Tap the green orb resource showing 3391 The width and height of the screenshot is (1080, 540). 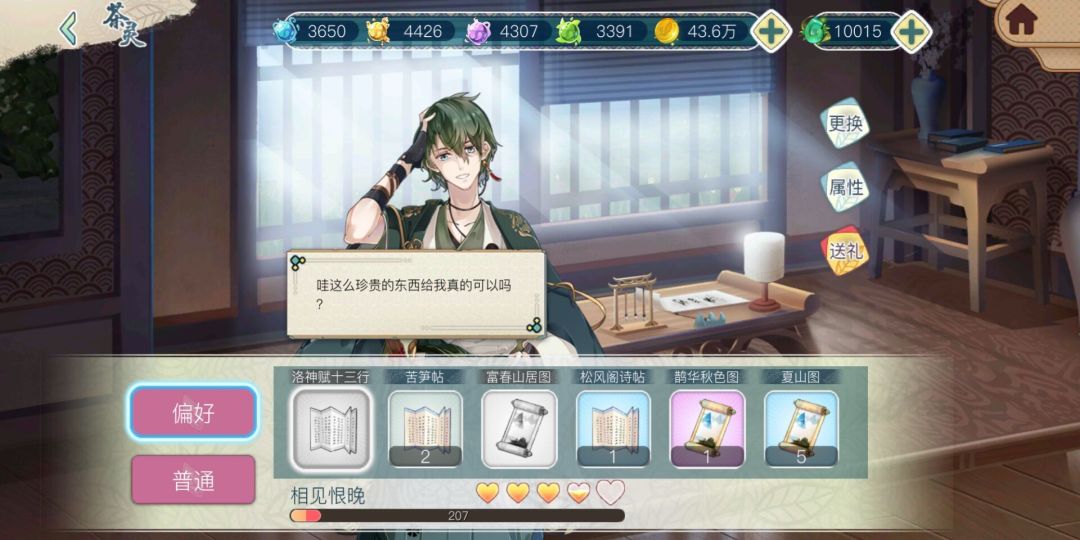(x=569, y=31)
